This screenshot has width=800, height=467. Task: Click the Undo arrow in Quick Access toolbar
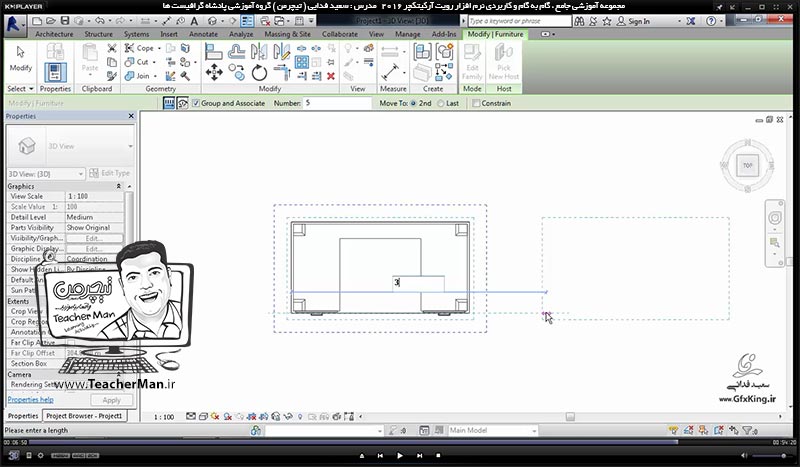[99, 21]
